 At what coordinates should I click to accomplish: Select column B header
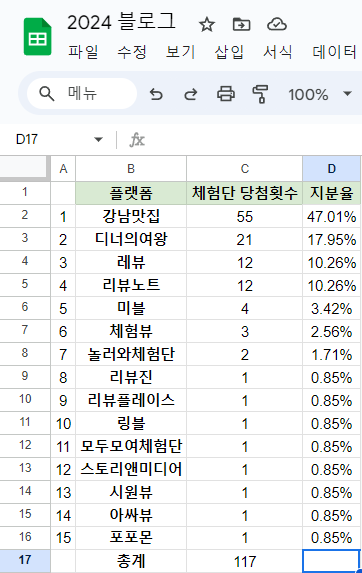pyautogui.click(x=131, y=168)
